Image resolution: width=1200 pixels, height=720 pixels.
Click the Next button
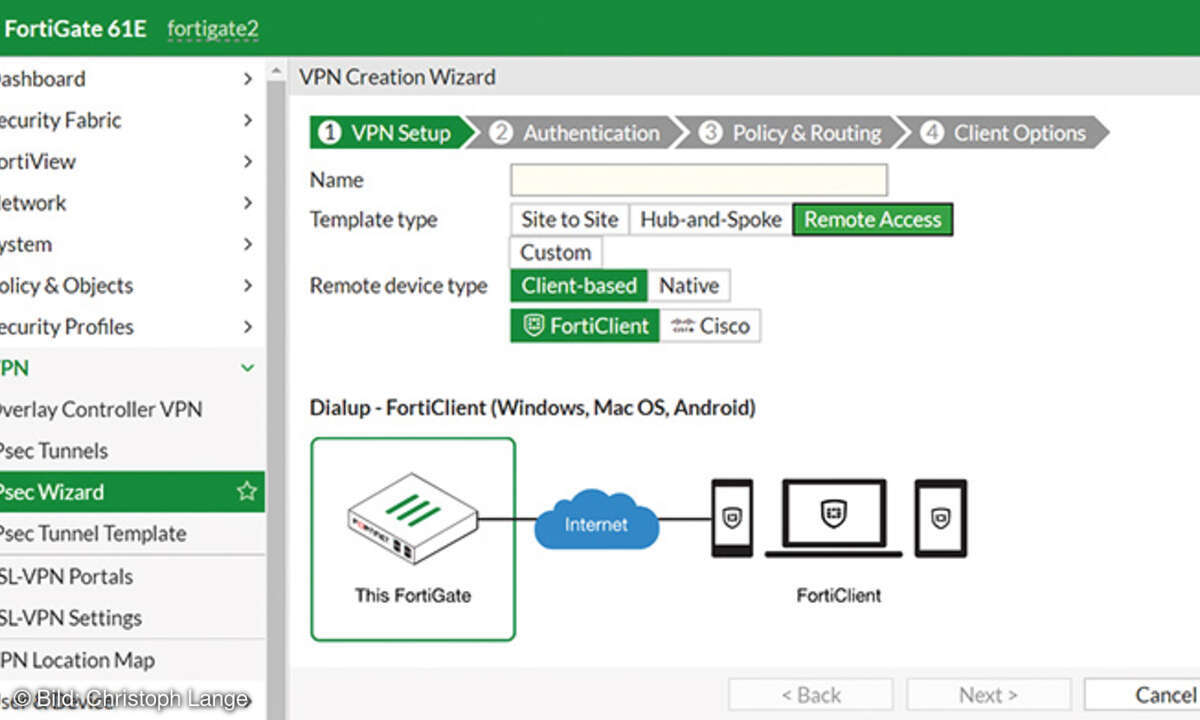tap(988, 695)
